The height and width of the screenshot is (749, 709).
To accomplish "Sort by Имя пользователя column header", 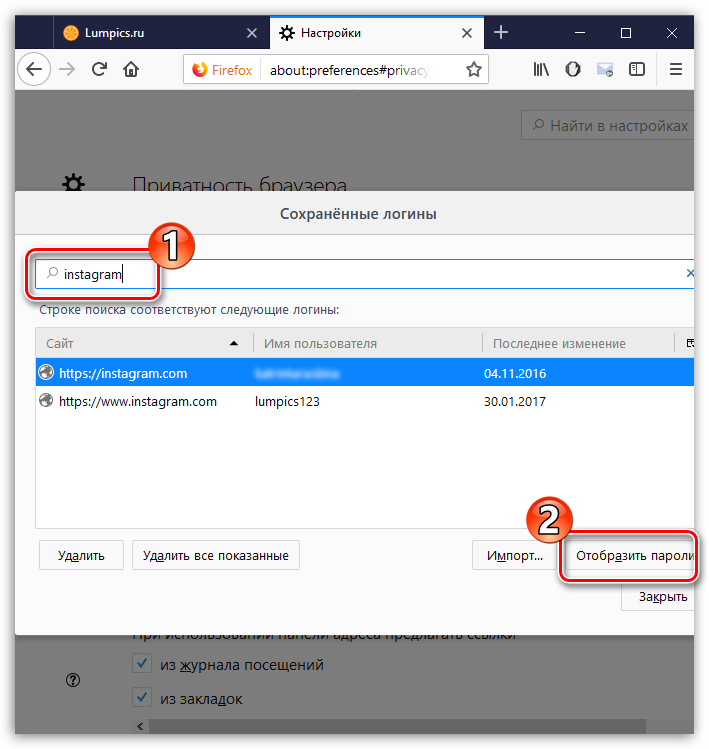I will pos(367,343).
